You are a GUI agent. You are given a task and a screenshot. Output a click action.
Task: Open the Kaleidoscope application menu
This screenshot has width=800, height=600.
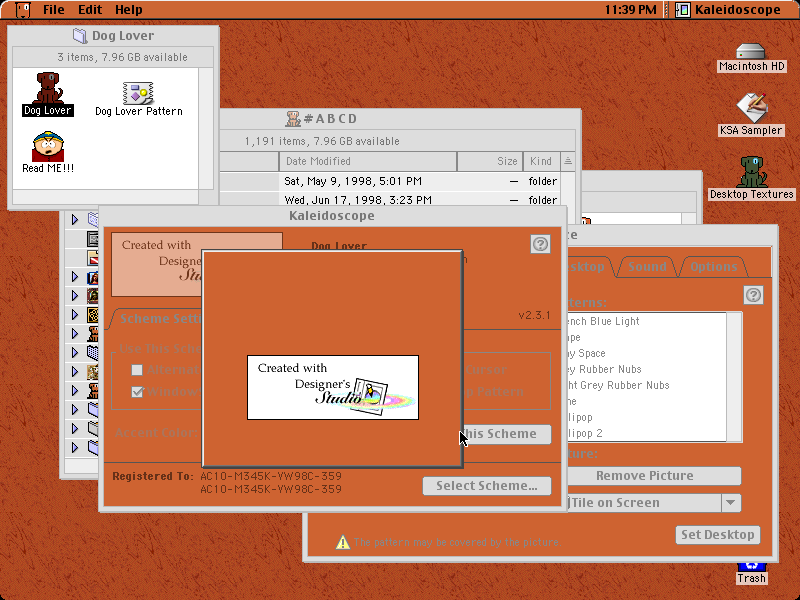tap(730, 10)
